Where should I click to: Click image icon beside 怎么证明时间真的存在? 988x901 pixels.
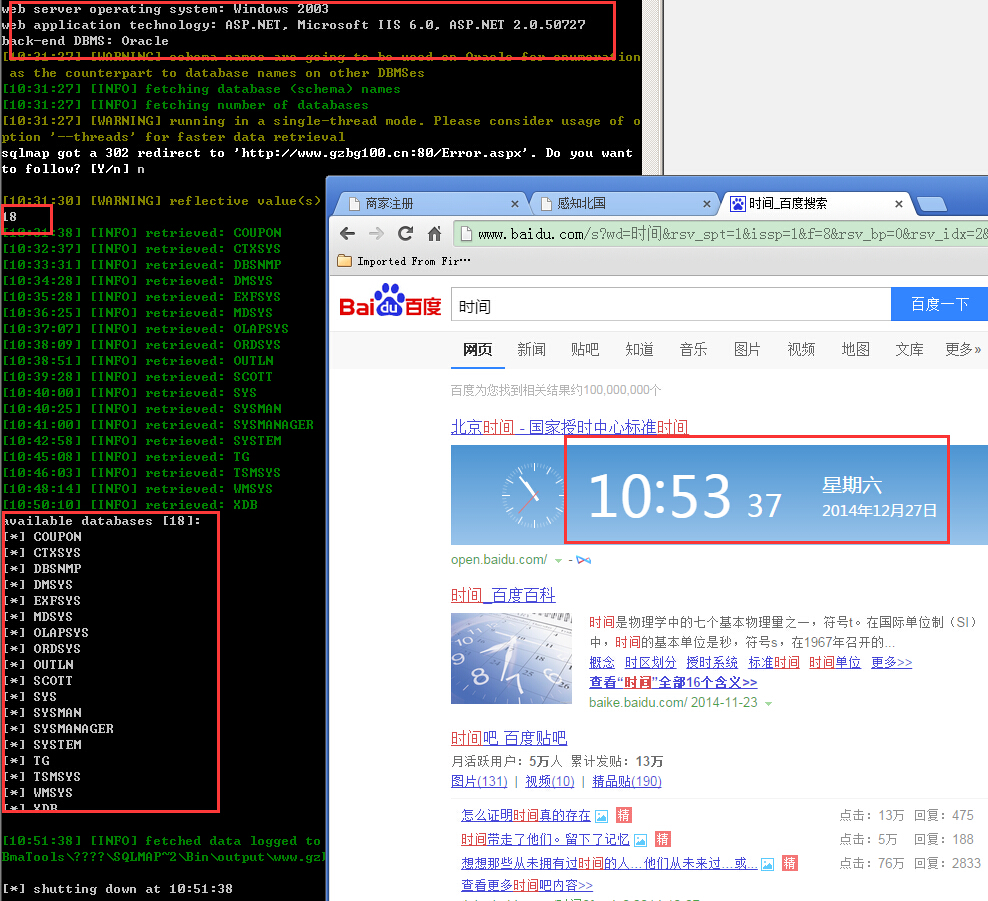(602, 817)
